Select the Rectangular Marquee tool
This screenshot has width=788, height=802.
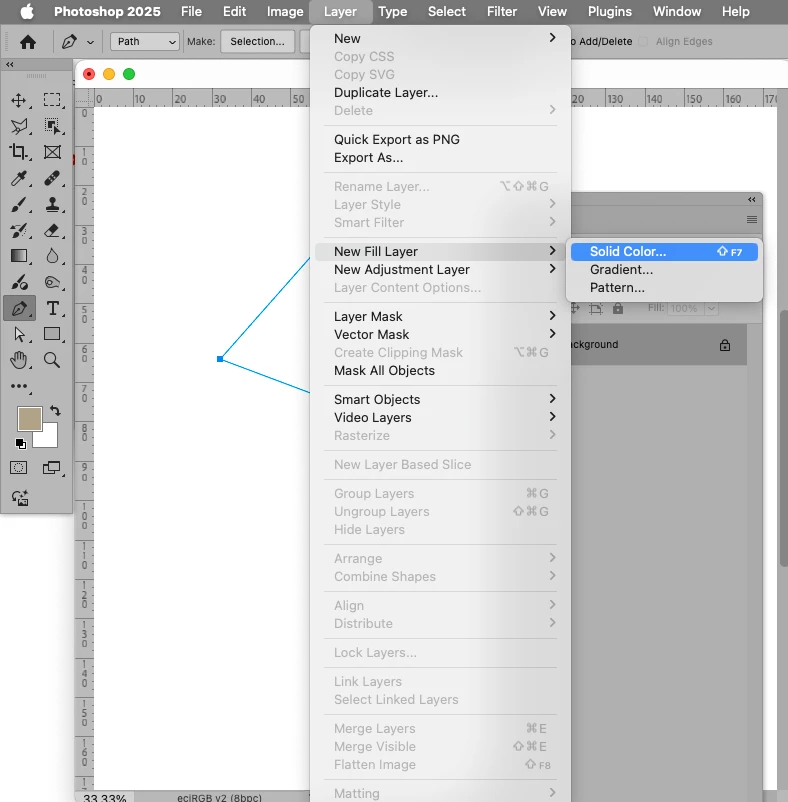[x=52, y=100]
